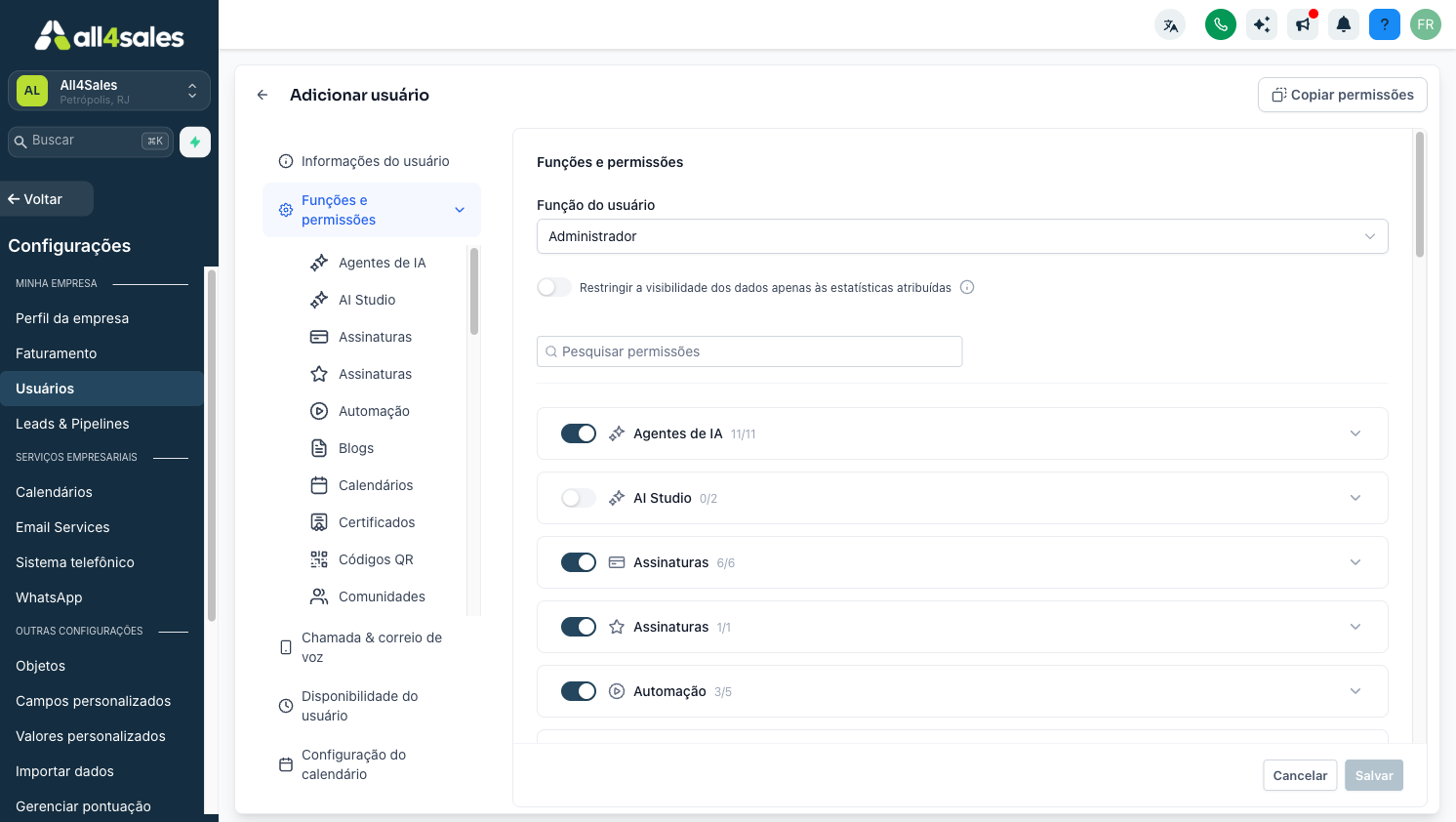Click the green lightning quick action icon
This screenshot has height=822, width=1456.
[x=195, y=142]
